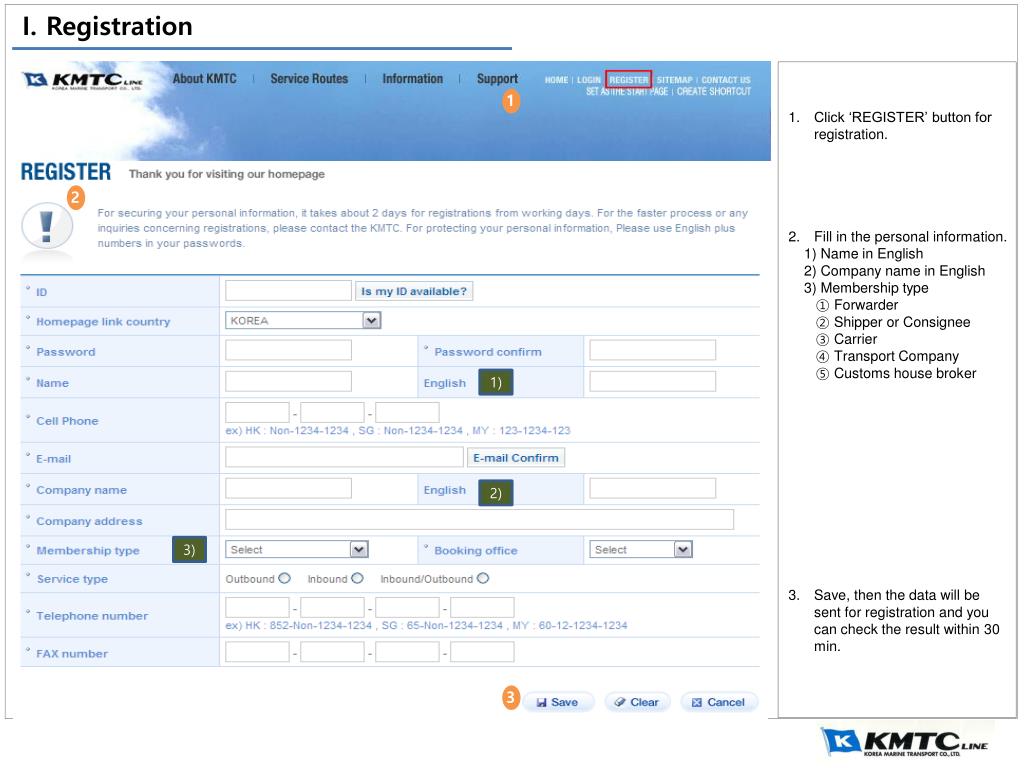Click the 'Is my ID available?' button
The image size is (1024, 768).
tap(414, 291)
